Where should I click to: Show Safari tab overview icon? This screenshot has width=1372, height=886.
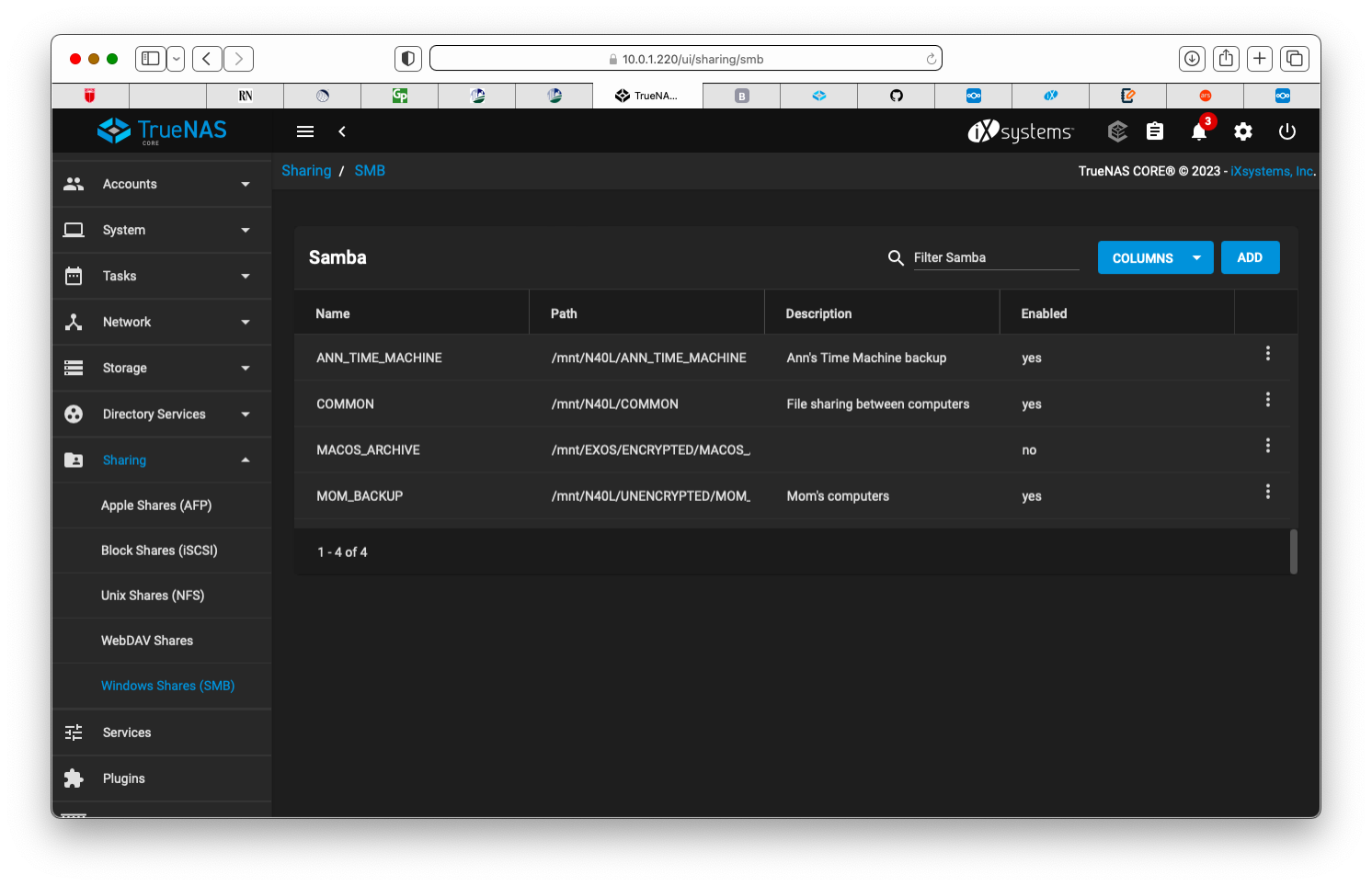(1295, 59)
